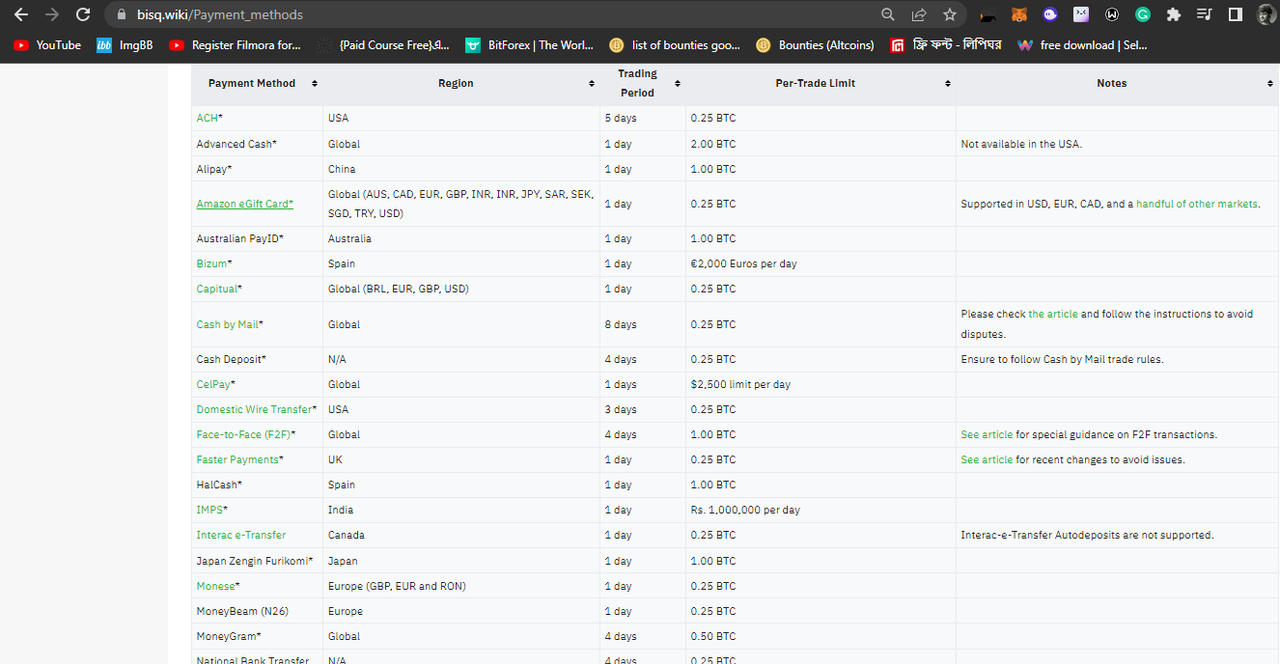
Task: Open the Face-to-Face (F2F) link
Action: [243, 435]
